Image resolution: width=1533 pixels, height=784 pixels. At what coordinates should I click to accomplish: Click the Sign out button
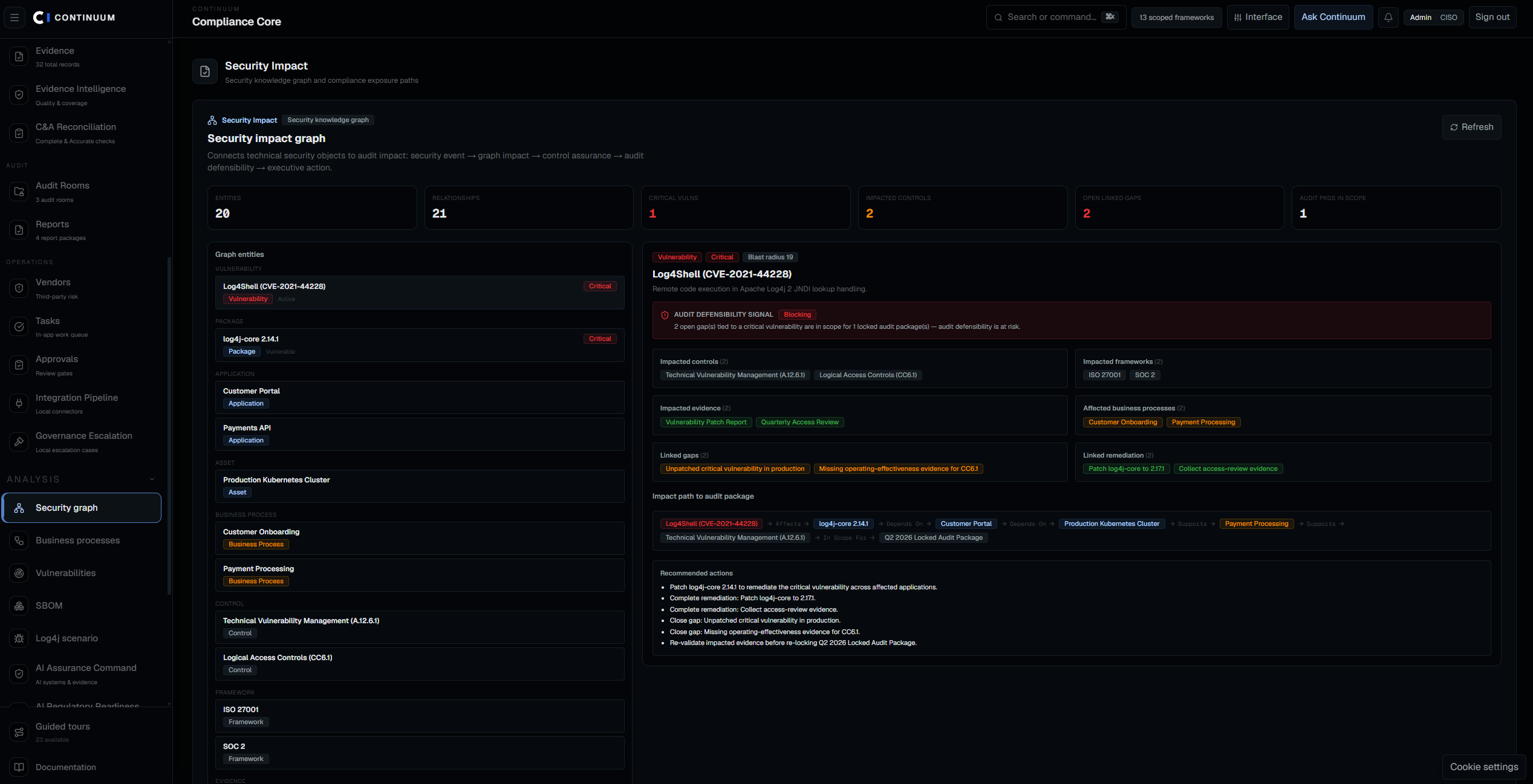(1492, 18)
